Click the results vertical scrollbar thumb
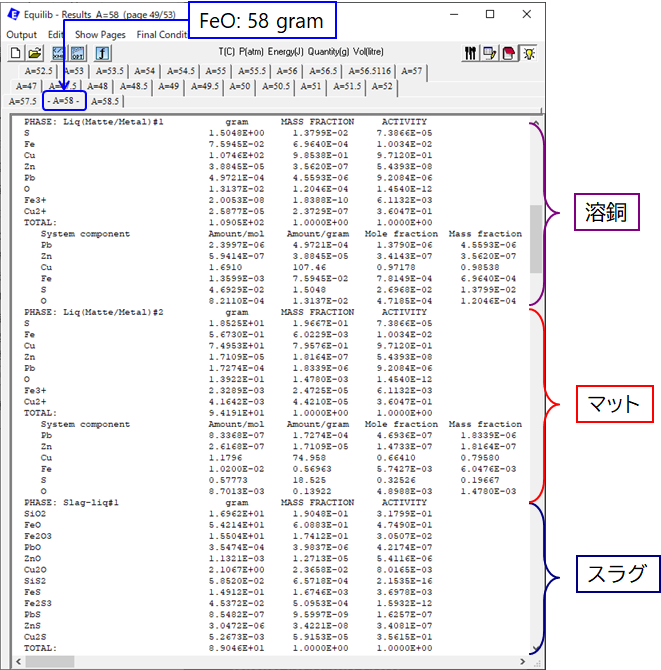661x670 pixels. point(536,240)
